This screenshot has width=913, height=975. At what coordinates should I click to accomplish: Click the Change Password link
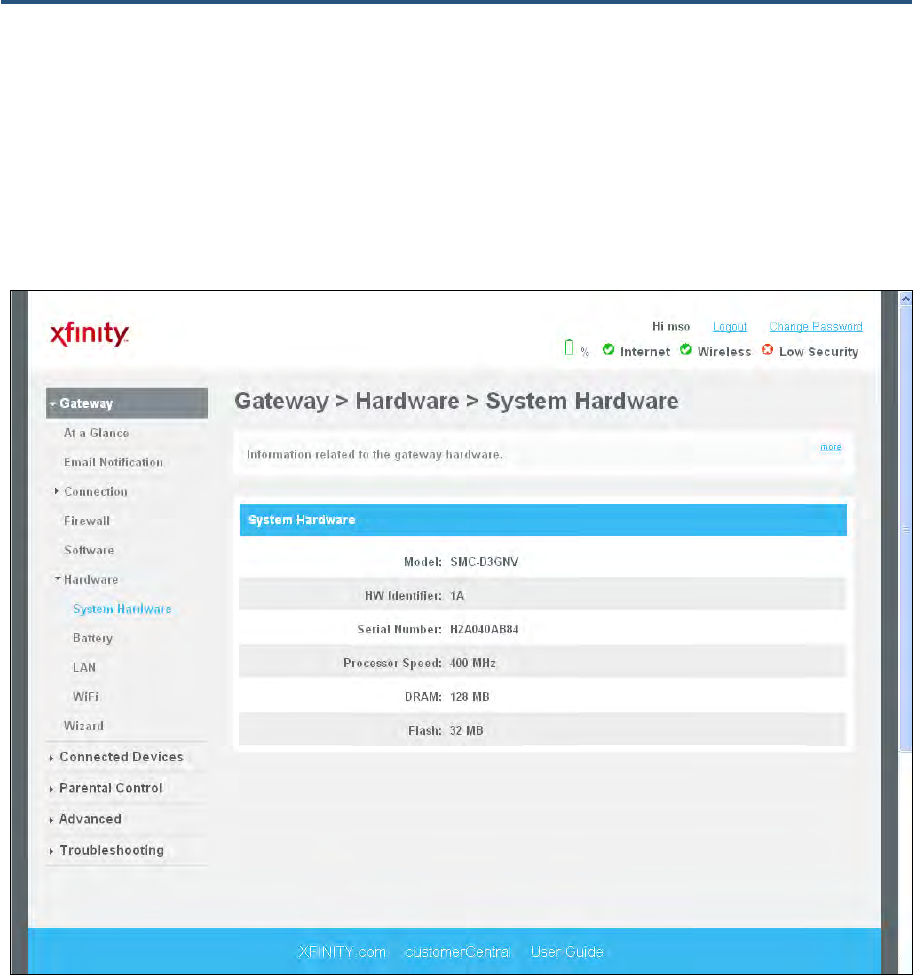coord(815,326)
